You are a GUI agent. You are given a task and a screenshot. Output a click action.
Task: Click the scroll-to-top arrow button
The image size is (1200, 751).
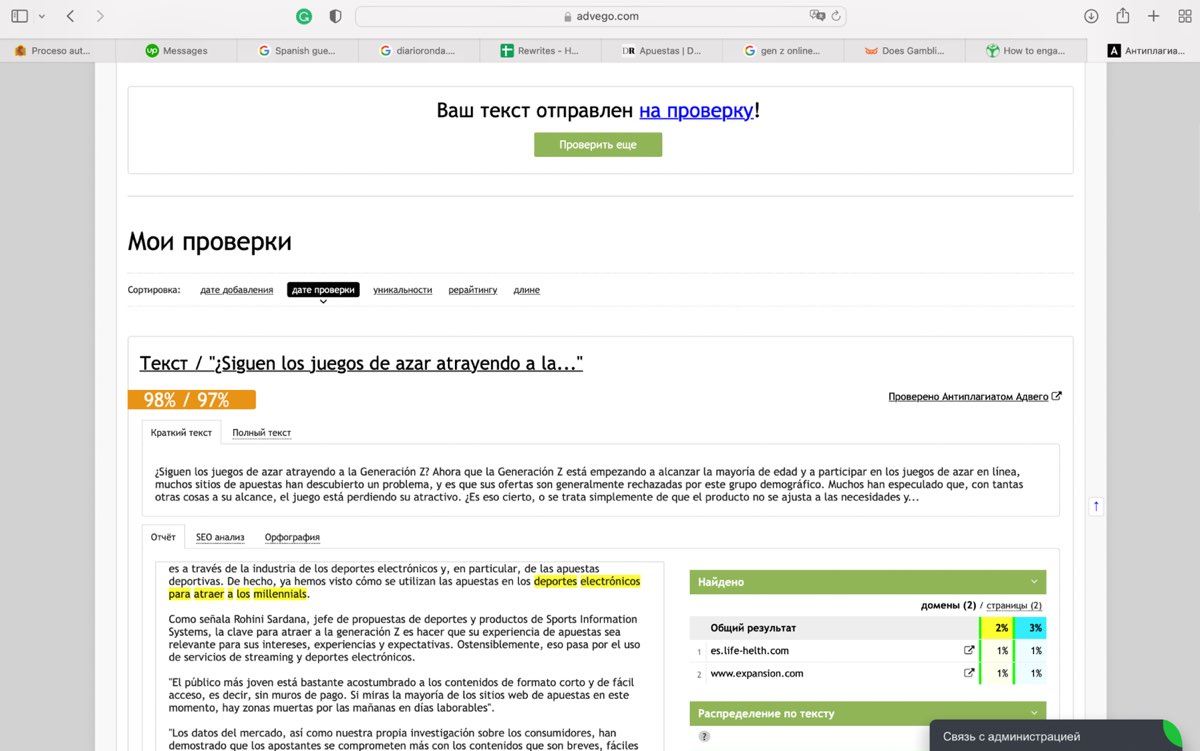(x=1096, y=506)
